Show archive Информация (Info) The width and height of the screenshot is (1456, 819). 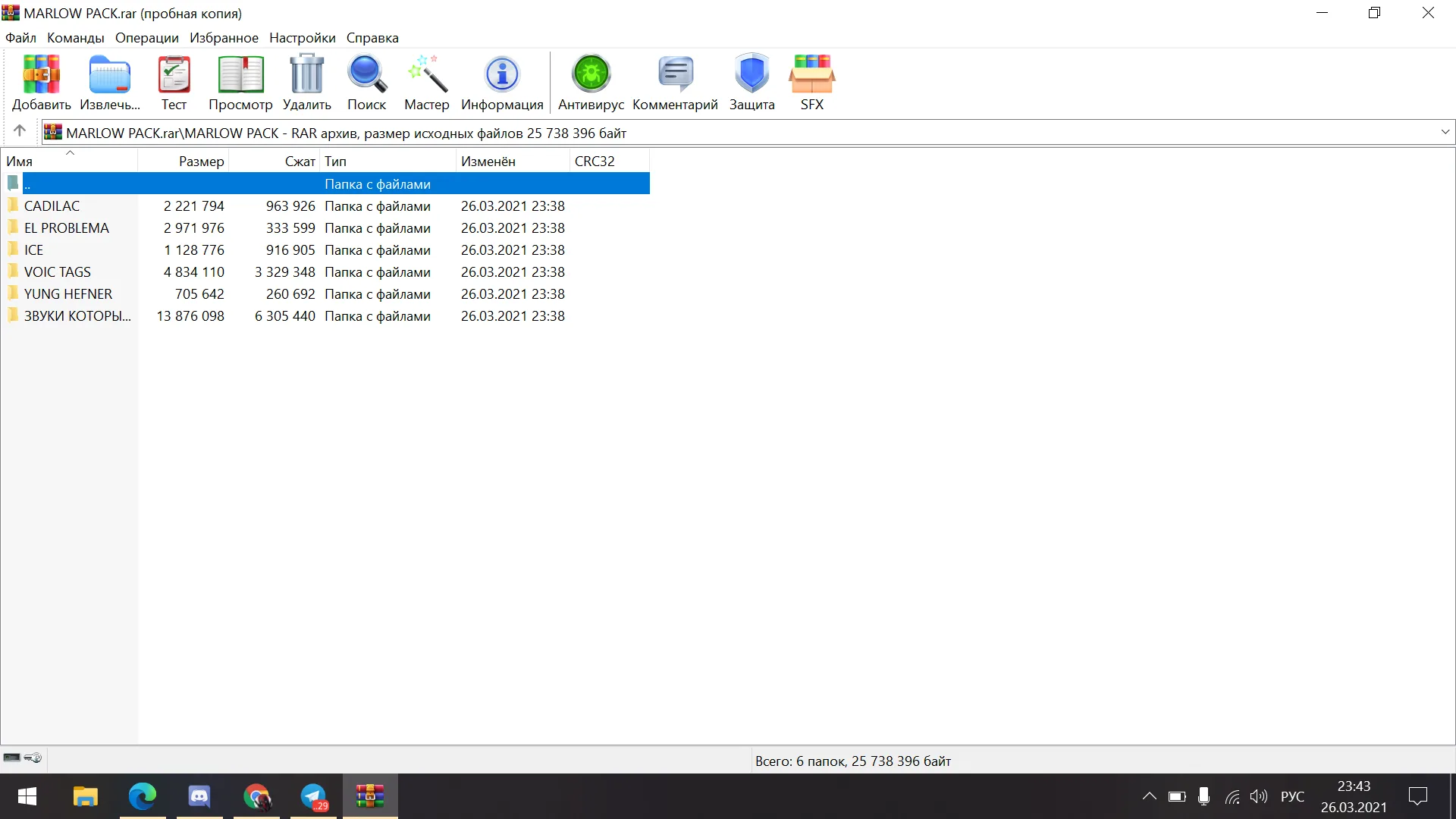(x=502, y=82)
